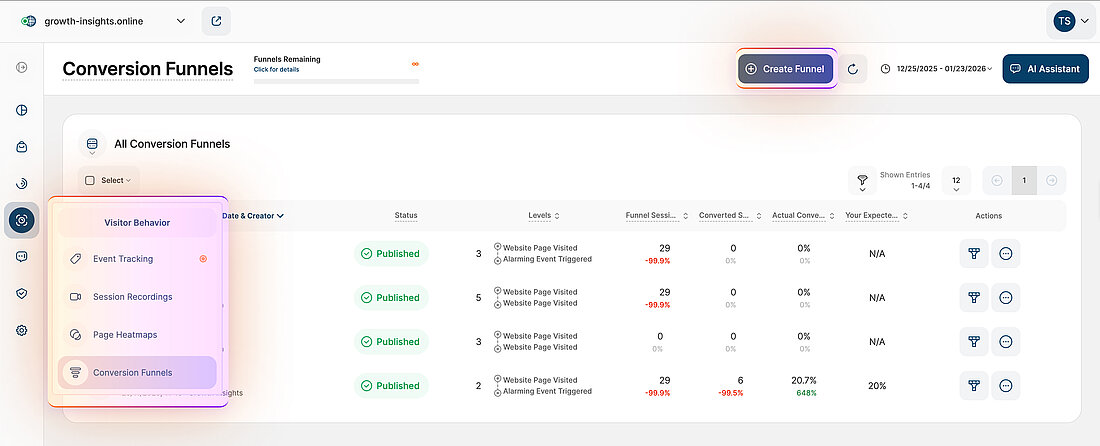1100x446 pixels.
Task: Open site in new tab icon
Action: pyautogui.click(x=216, y=21)
